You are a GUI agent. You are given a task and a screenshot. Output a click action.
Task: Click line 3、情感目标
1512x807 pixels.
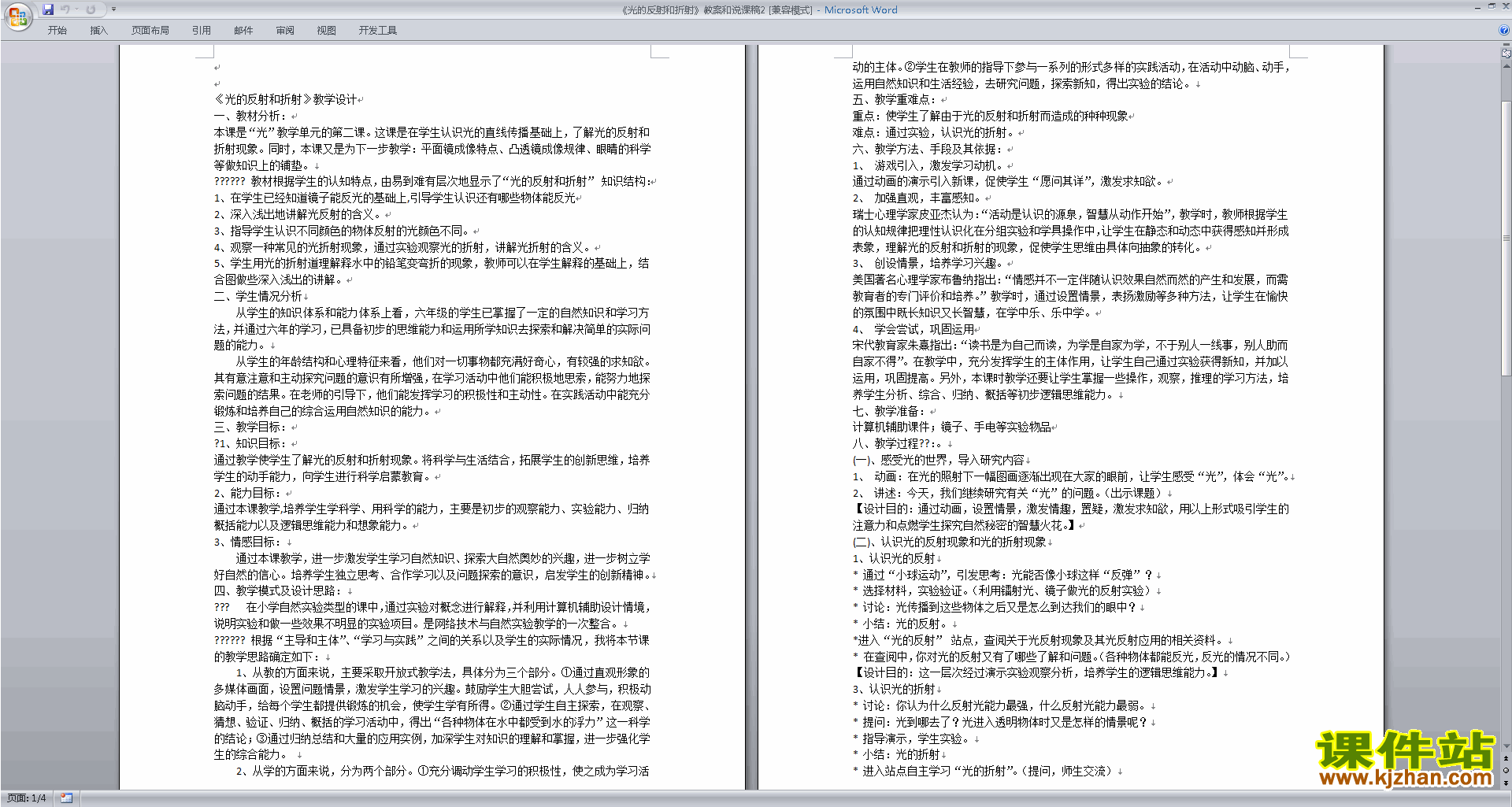coord(247,542)
